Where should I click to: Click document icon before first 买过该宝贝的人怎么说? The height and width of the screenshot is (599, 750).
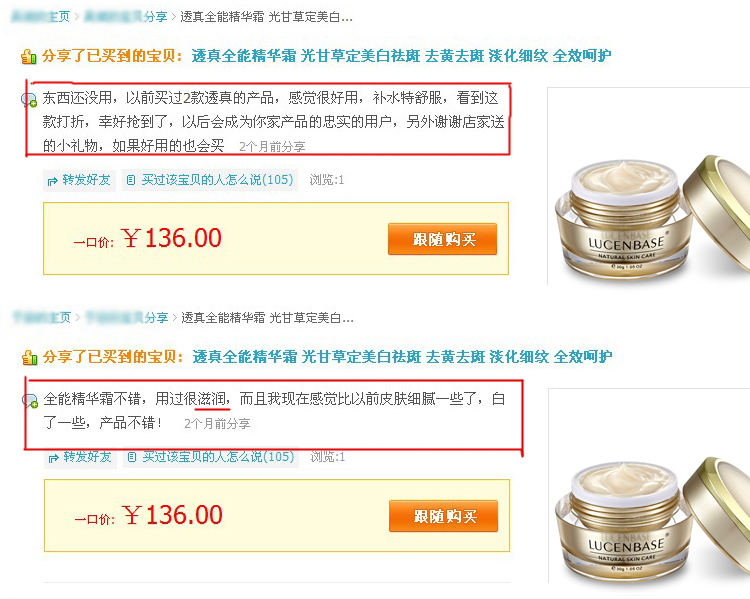(x=131, y=180)
